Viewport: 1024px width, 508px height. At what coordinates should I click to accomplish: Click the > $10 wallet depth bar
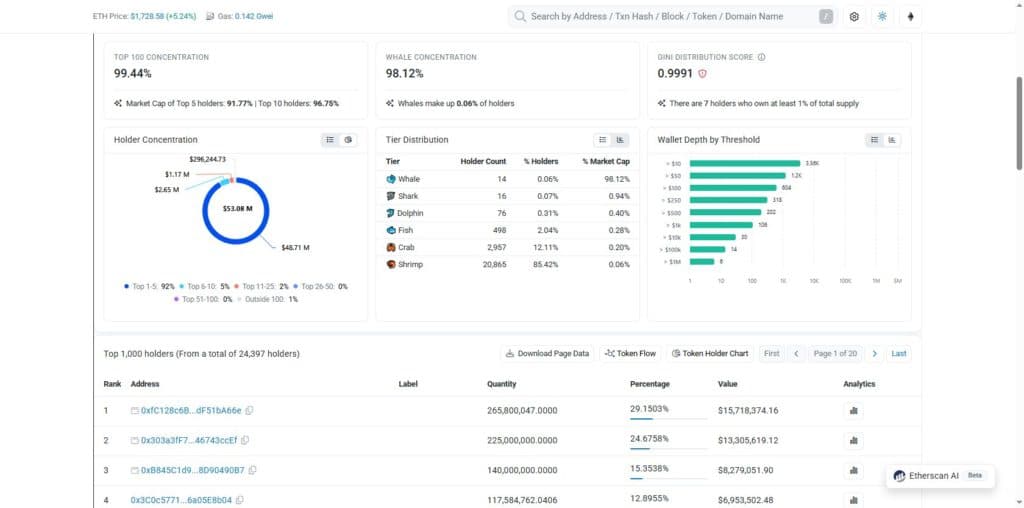(744, 163)
